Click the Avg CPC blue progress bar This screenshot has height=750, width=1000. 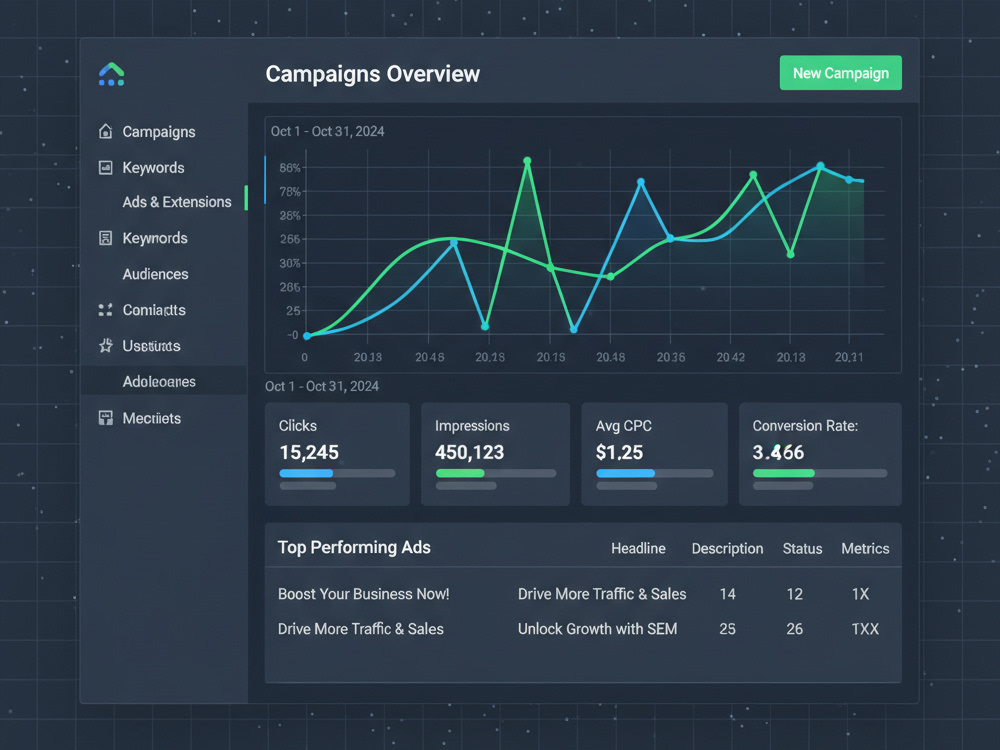pyautogui.click(x=626, y=473)
